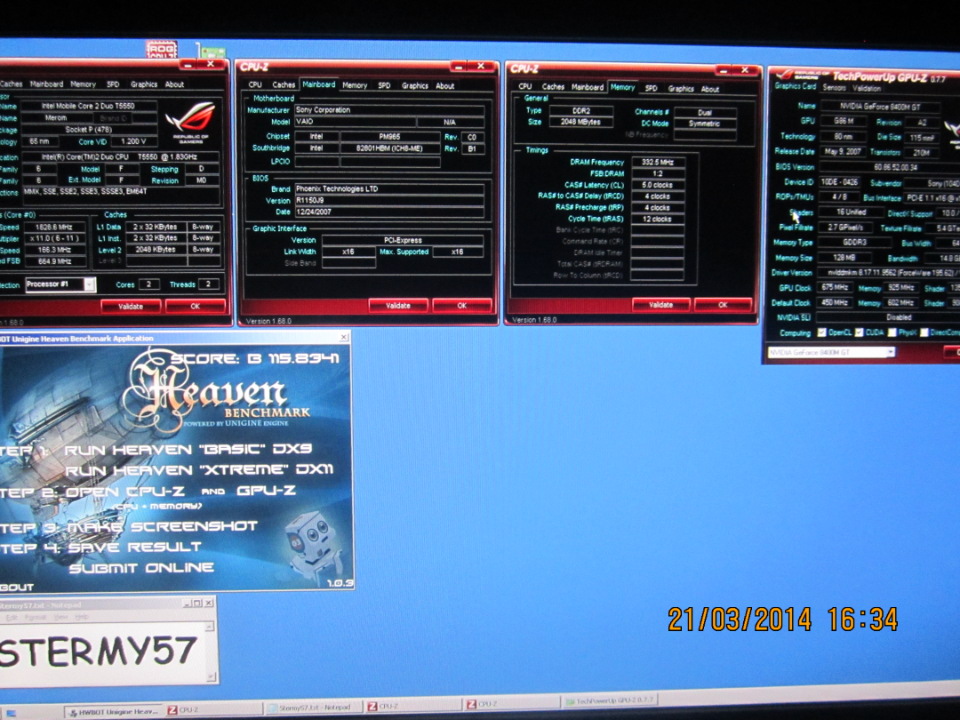Click the NVIDIA GeForce 8400M GT name field in GPU-Z
The image size is (960, 720).
click(880, 107)
